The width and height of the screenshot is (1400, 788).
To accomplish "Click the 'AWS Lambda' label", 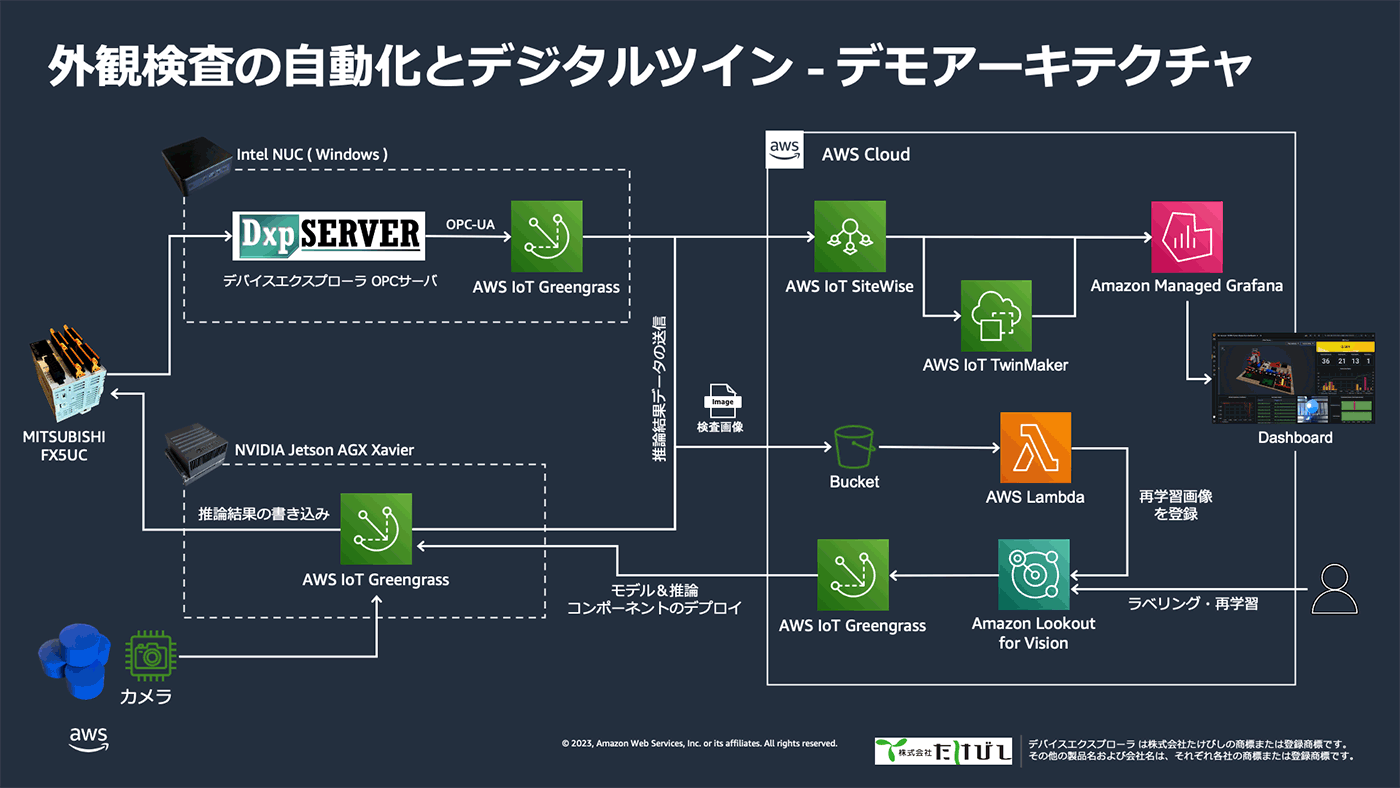I will [1035, 497].
